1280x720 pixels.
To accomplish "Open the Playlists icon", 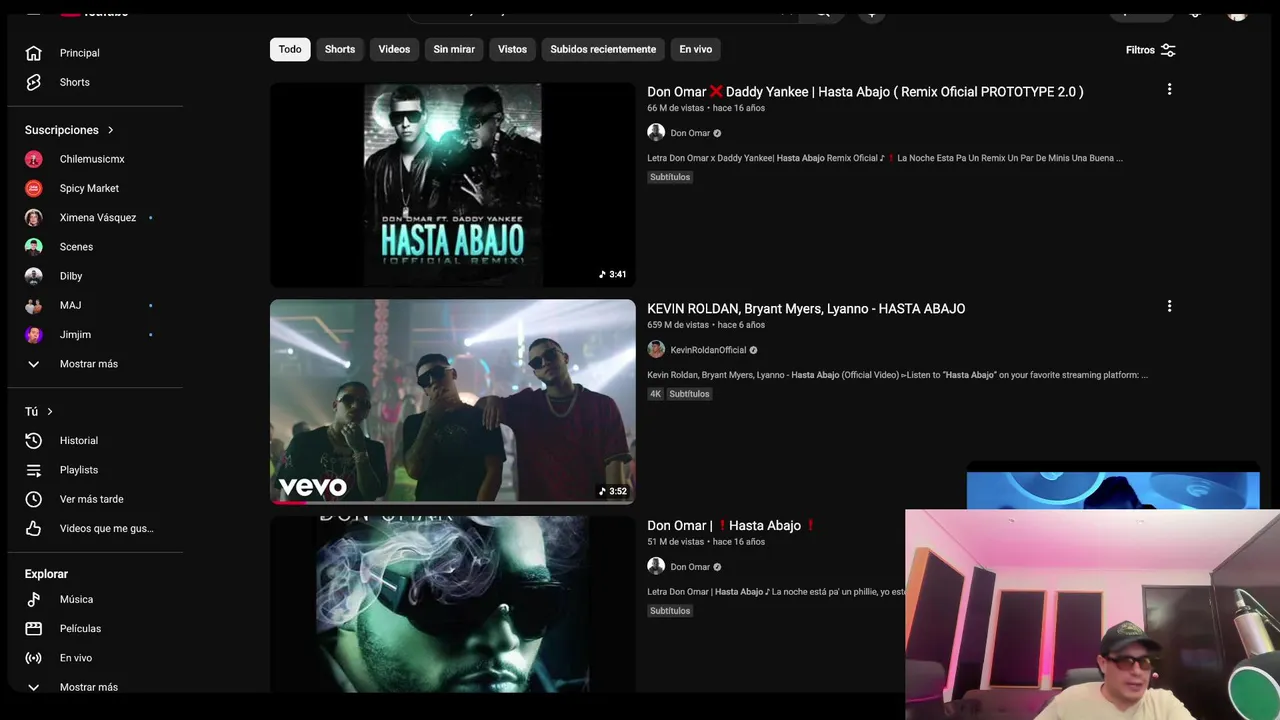I will click(33, 470).
